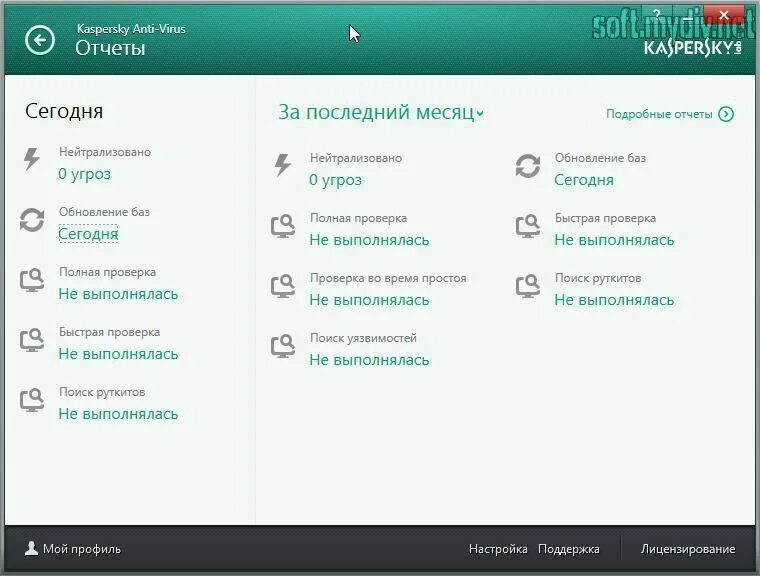Click the lightning icon under Сегодня

(x=32, y=159)
